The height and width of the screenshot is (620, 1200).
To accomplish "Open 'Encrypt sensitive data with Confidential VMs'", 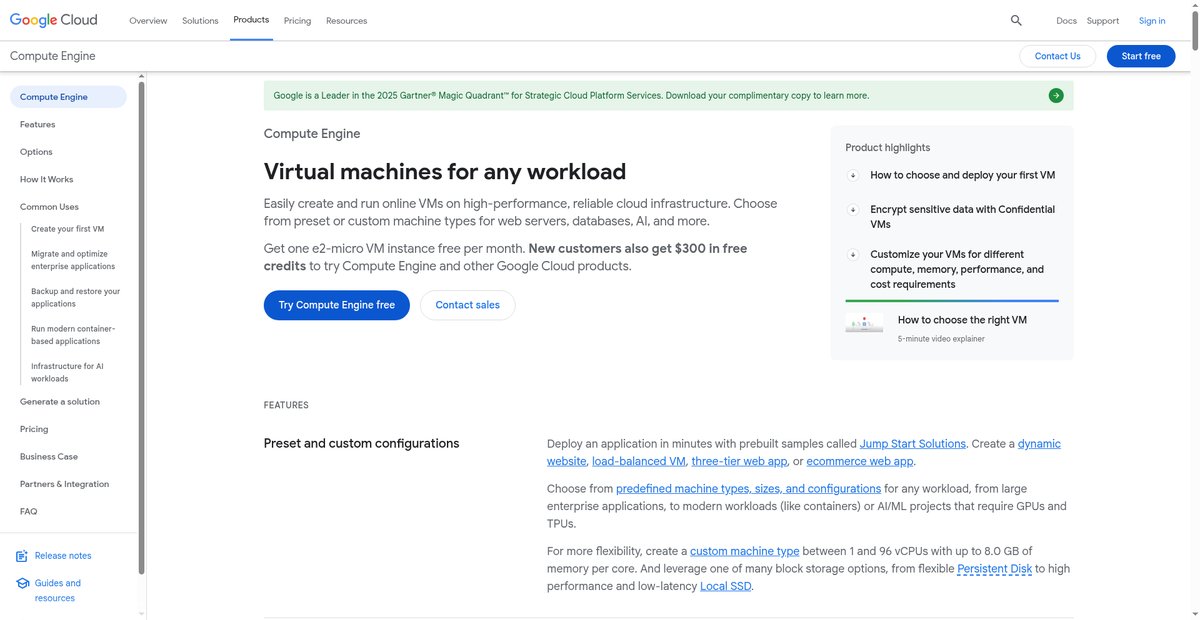I will pos(962,217).
